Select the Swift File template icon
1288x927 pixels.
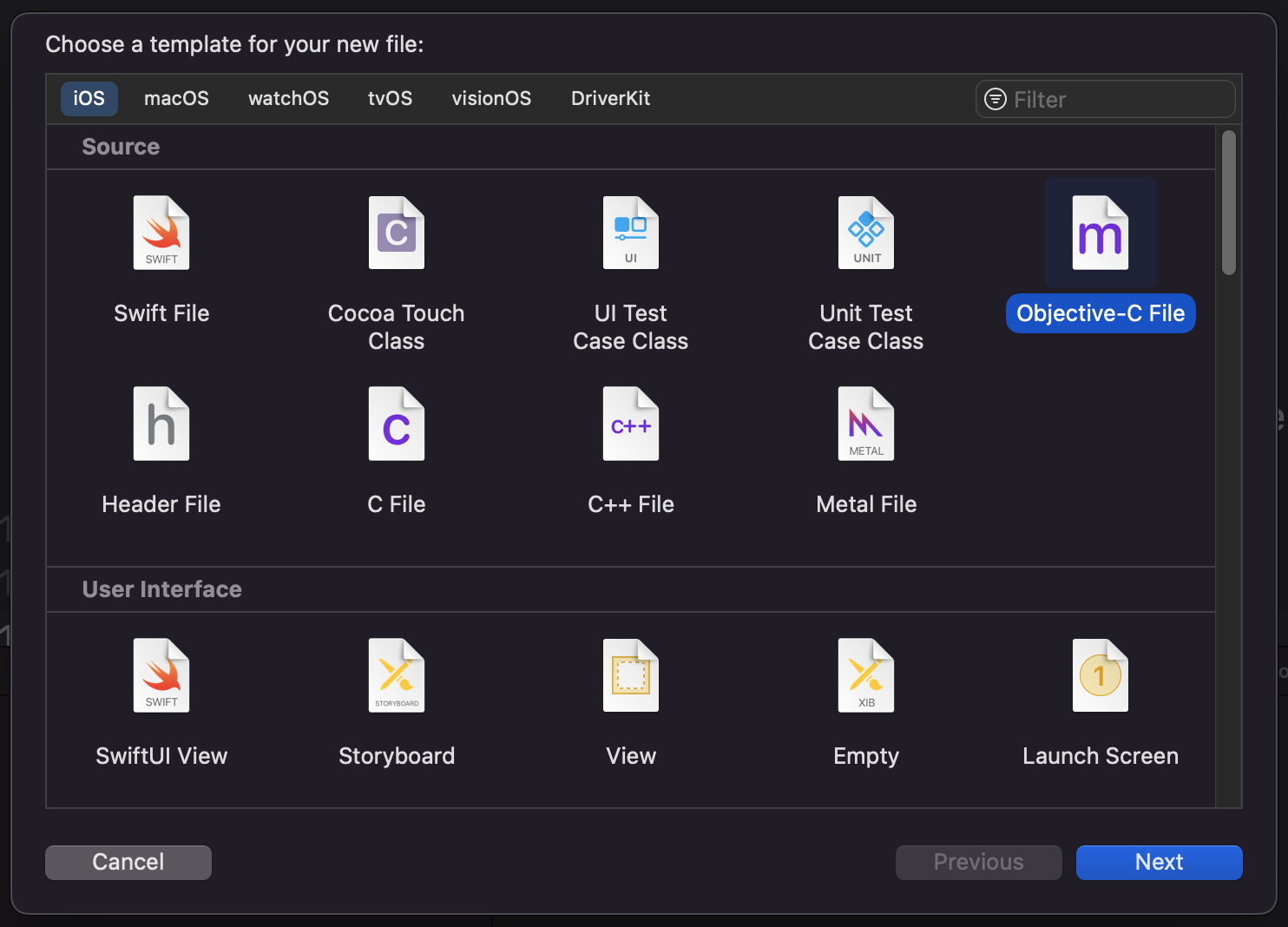click(x=161, y=233)
